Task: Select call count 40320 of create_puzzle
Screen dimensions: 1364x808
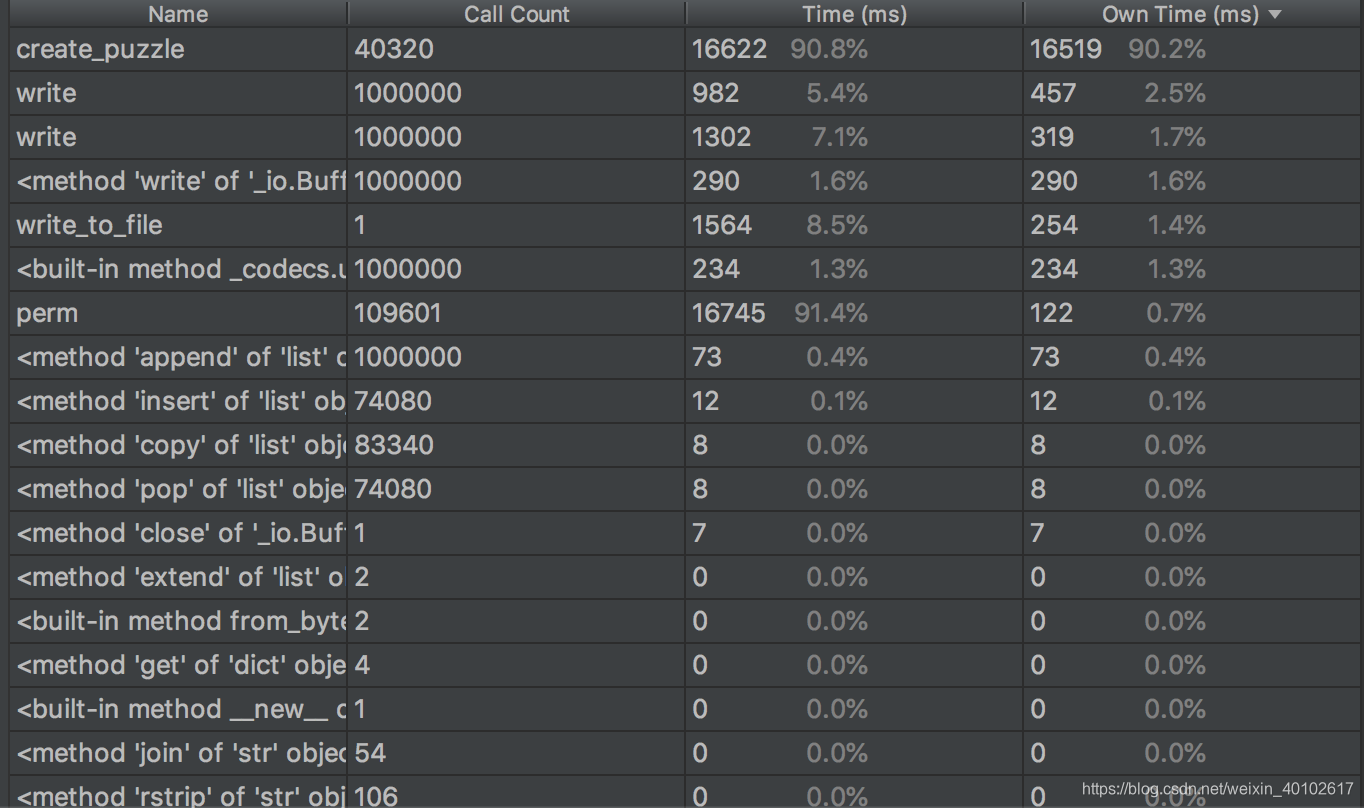Action: tap(393, 49)
